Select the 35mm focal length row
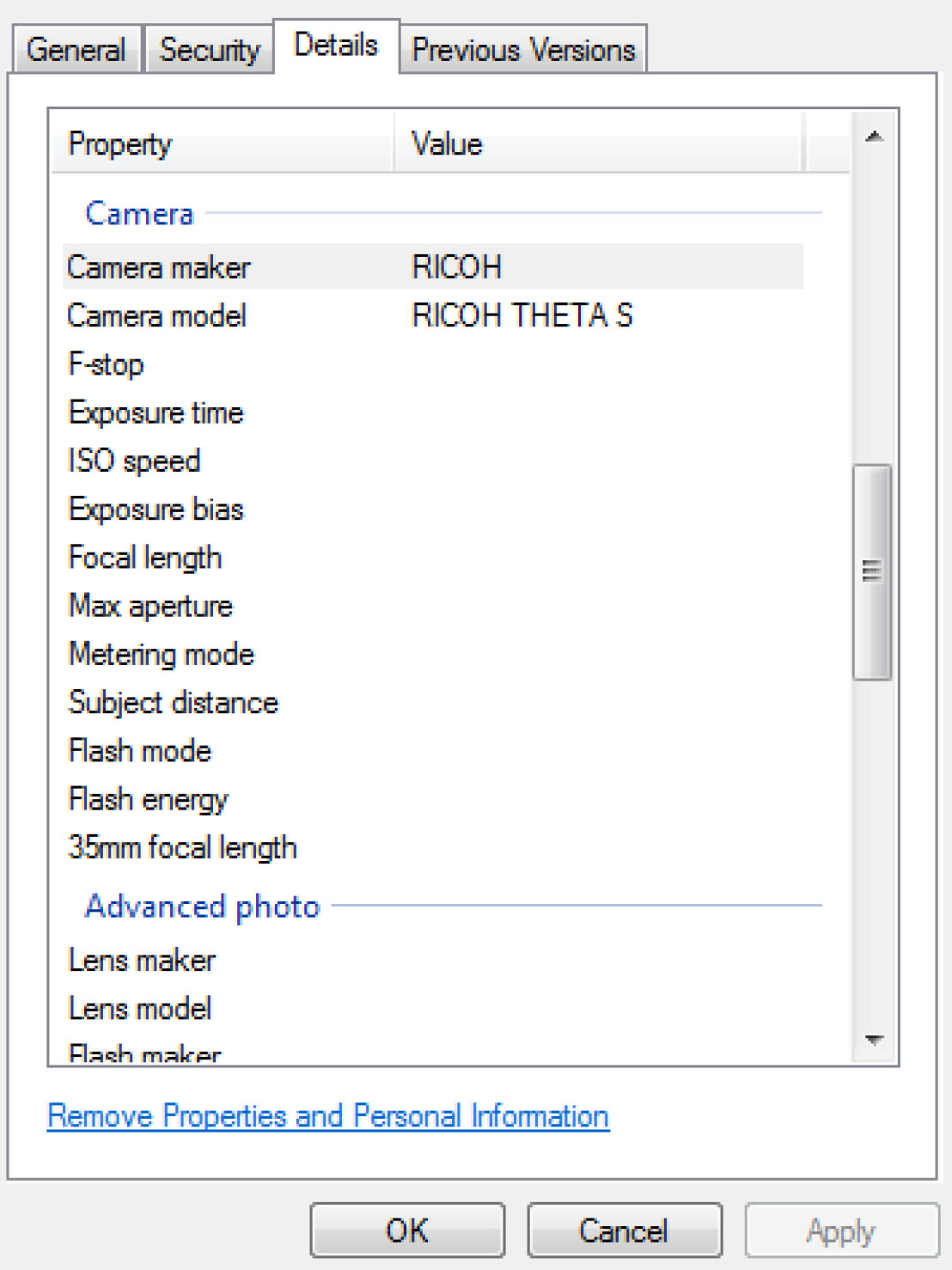952x1270 pixels. click(x=433, y=847)
